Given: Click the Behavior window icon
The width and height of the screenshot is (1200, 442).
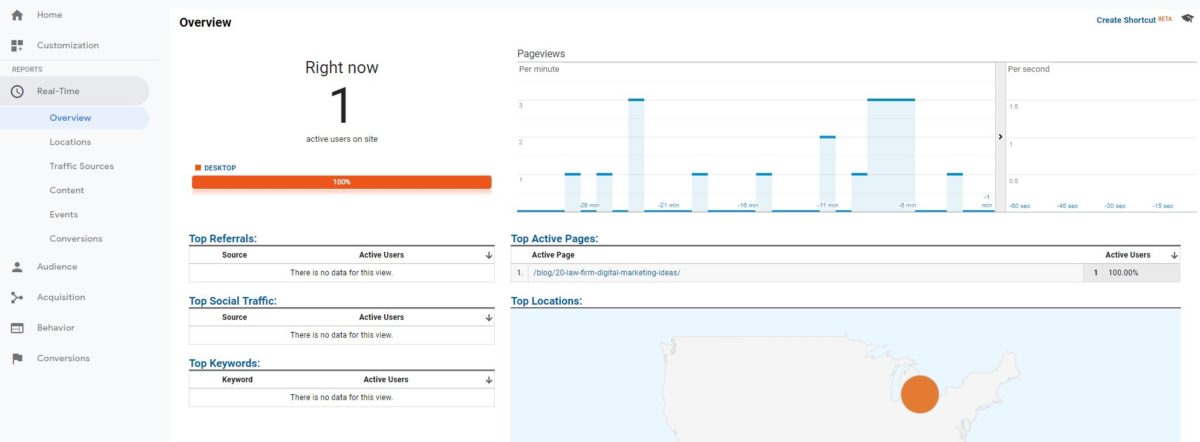Looking at the screenshot, I should 17,328.
